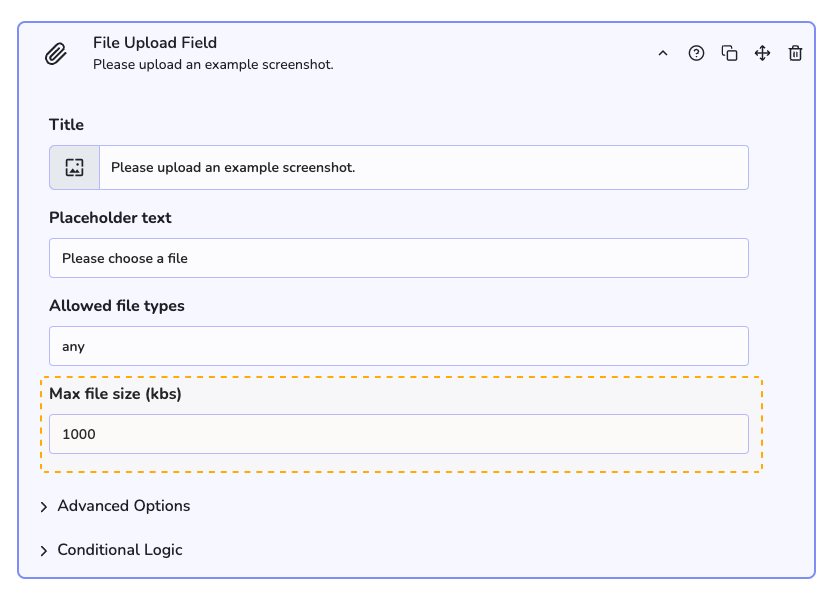Click the Title field label

(66, 125)
